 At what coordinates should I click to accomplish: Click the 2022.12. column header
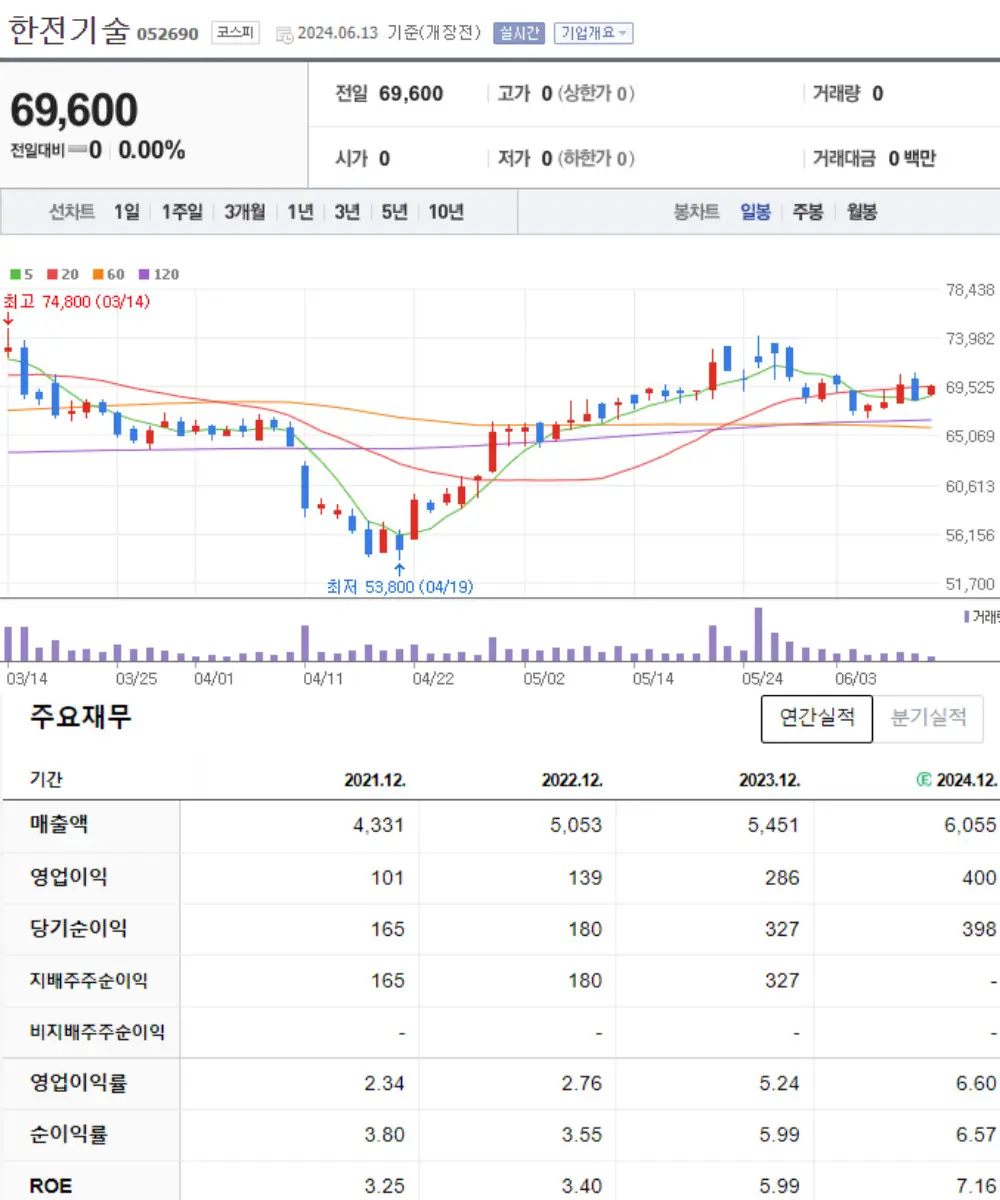click(572, 781)
